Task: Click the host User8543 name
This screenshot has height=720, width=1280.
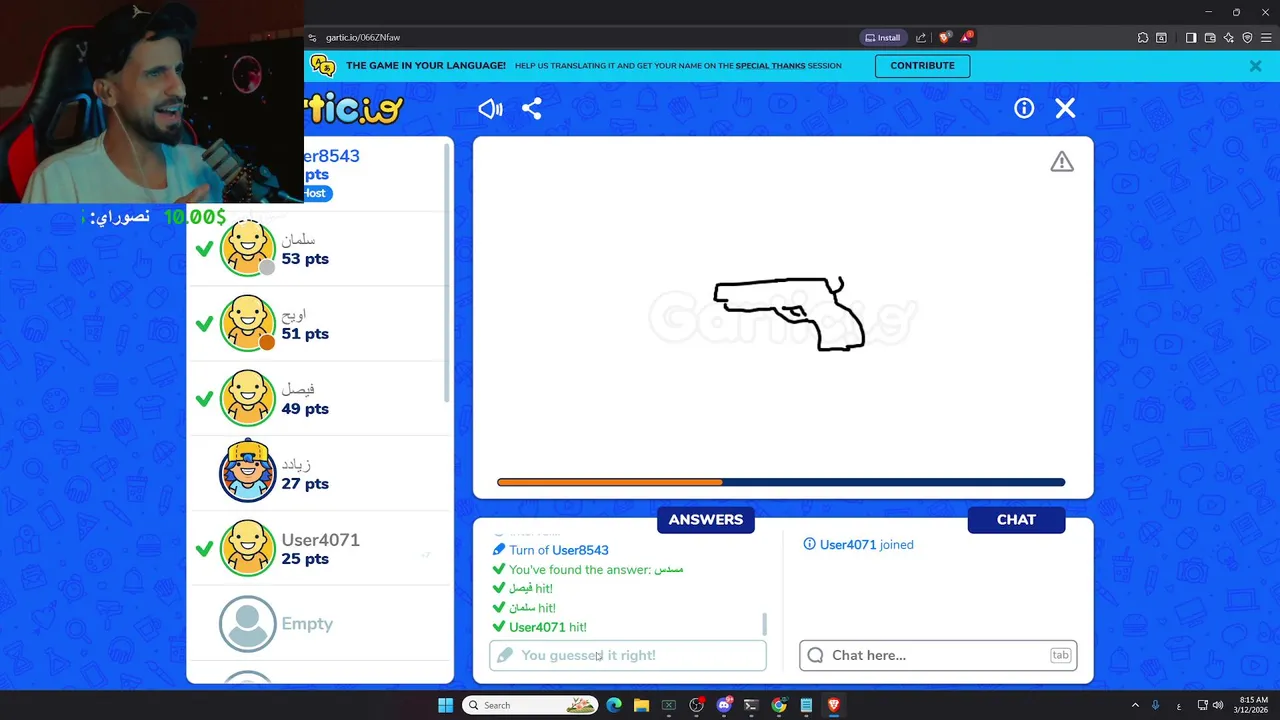Action: point(331,156)
